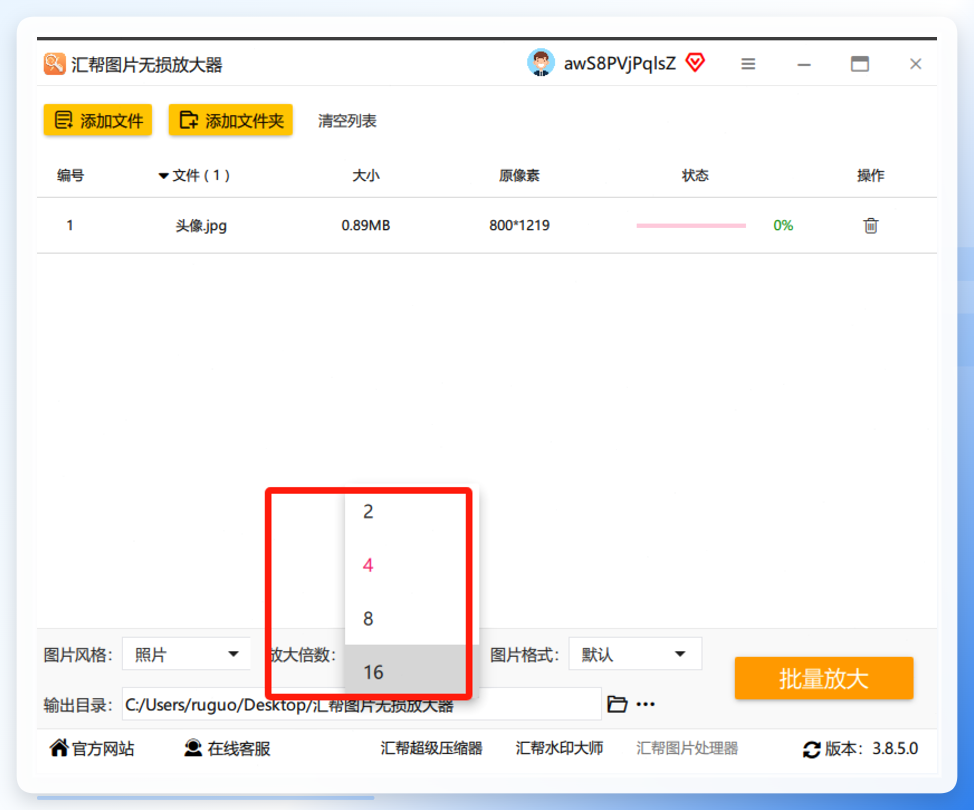Viewport: 974px width, 810px height.
Task: Open the user avatar profile
Action: [x=540, y=63]
